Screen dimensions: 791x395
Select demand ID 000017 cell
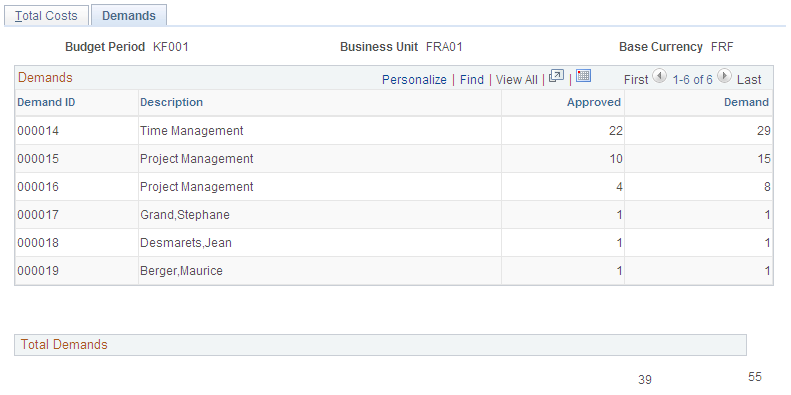coord(38,215)
